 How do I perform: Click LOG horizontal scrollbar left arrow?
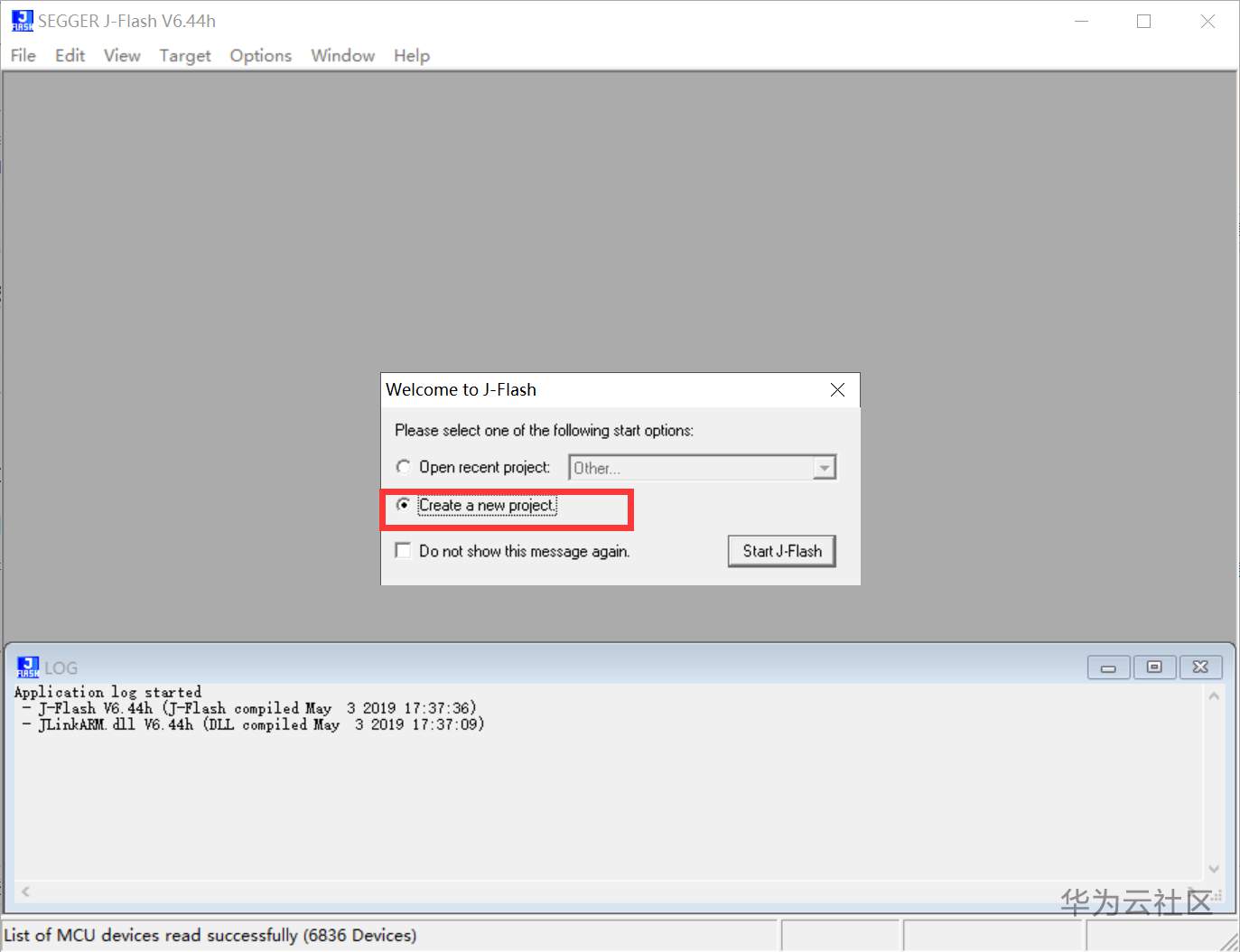[x=25, y=891]
